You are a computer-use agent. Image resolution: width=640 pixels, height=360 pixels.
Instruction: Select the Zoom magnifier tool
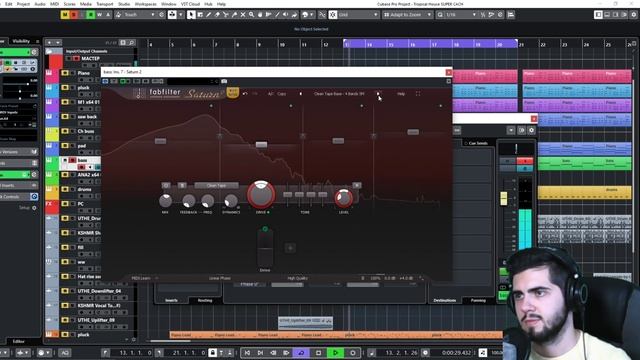coord(251,15)
